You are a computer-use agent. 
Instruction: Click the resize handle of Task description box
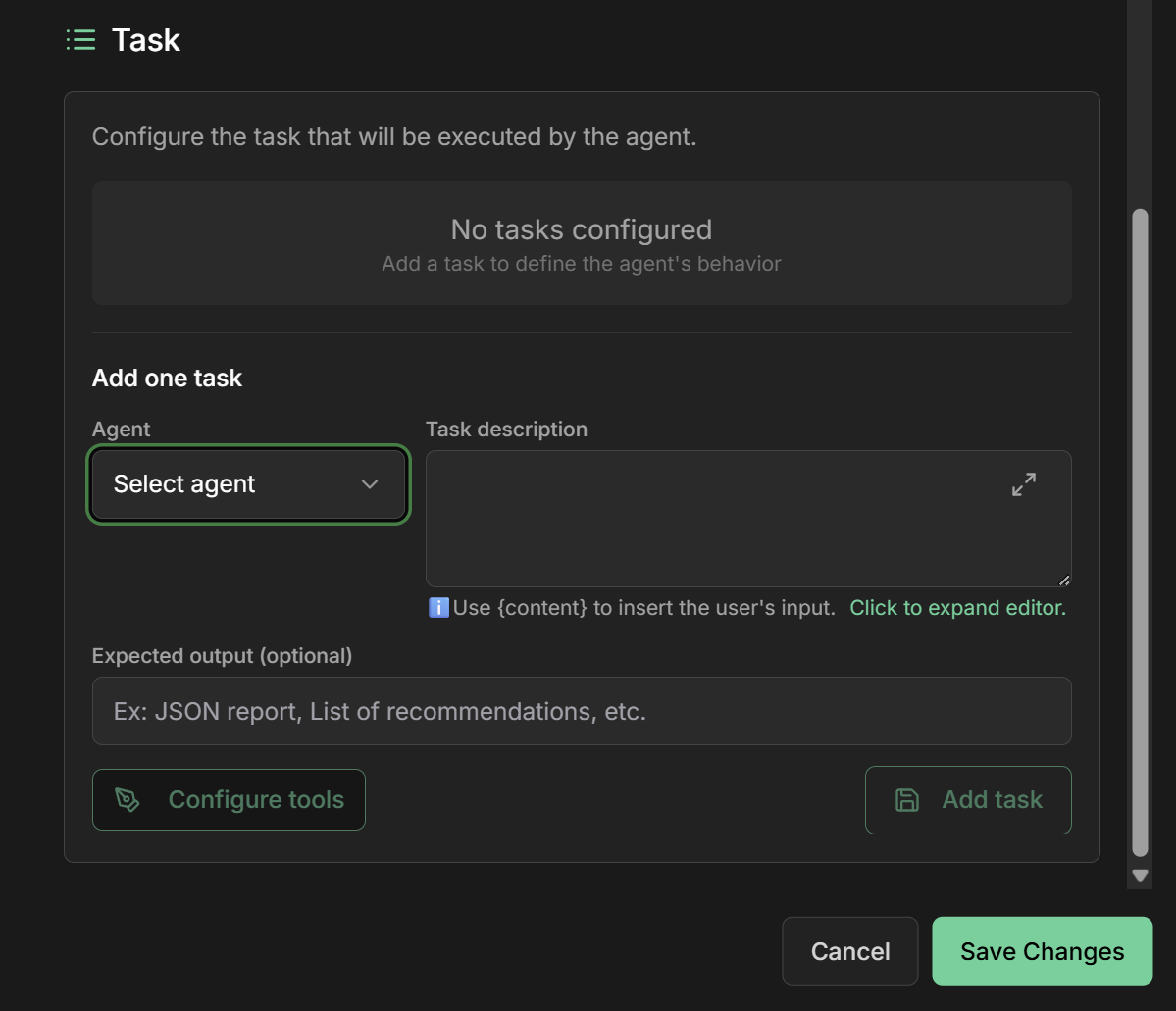pyautogui.click(x=1063, y=580)
